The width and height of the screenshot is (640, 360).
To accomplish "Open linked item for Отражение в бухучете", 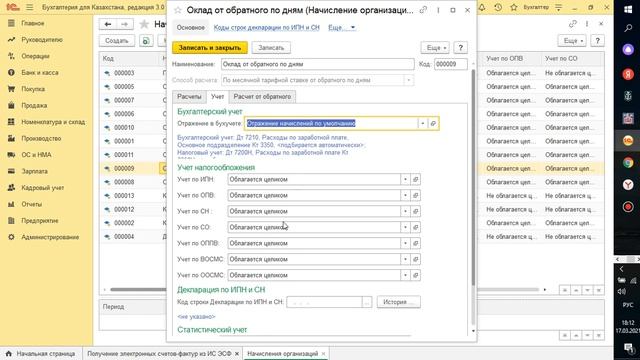I will [x=433, y=123].
